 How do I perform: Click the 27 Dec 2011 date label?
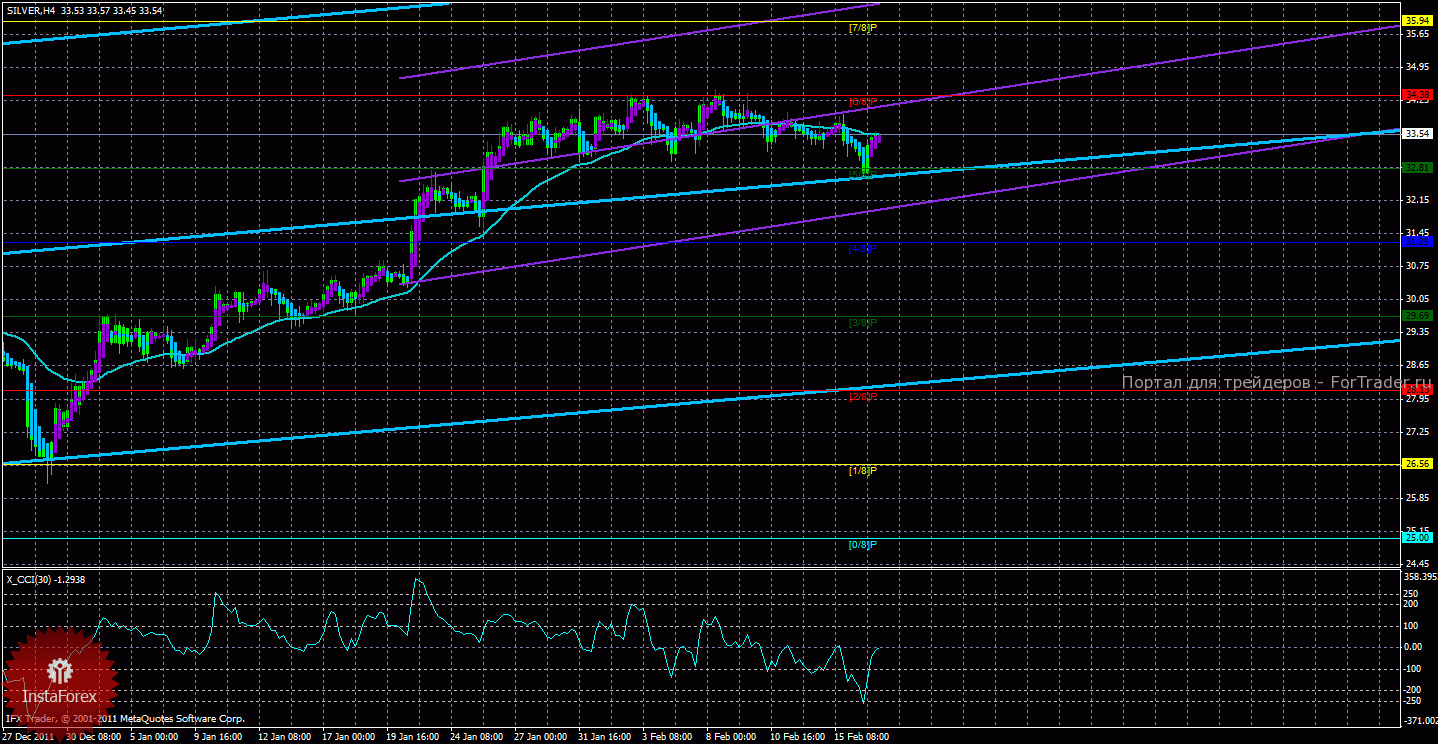click(x=28, y=737)
